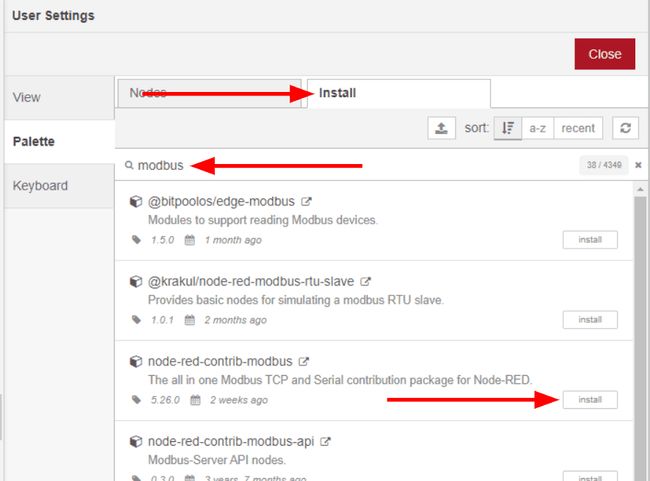Install the @bitpoolos/edge-modbus package
This screenshot has width=650, height=481.
(589, 240)
